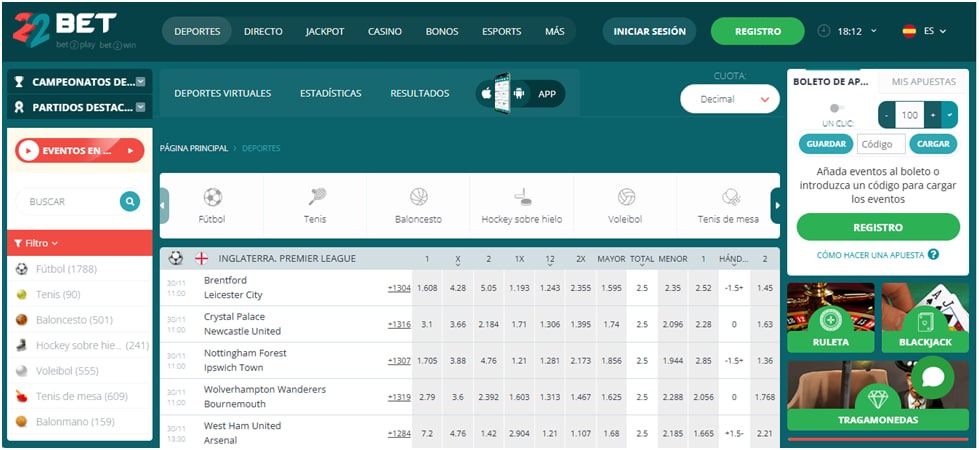
Task: Select the Voleibol icon in carousel
Action: 626,197
